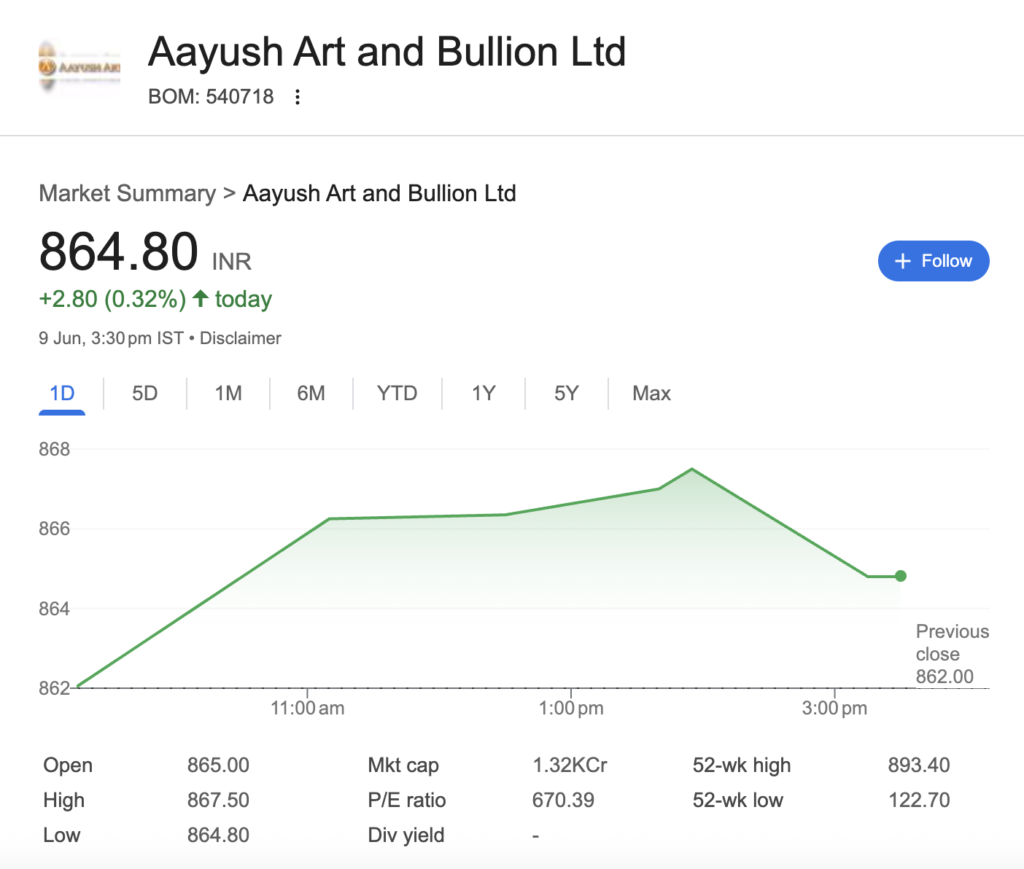Click the Market Summary breadcrumb link

[x=127, y=193]
